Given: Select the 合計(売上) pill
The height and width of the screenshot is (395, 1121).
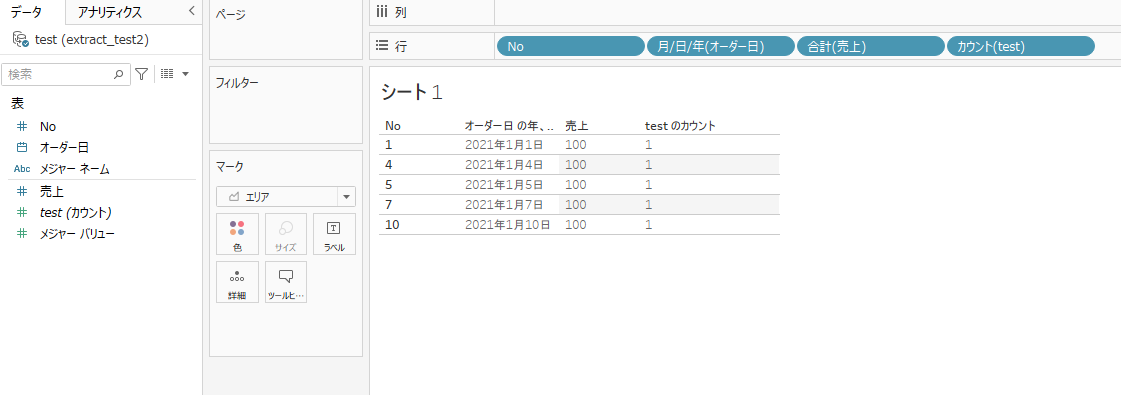Looking at the screenshot, I should pyautogui.click(x=871, y=46).
